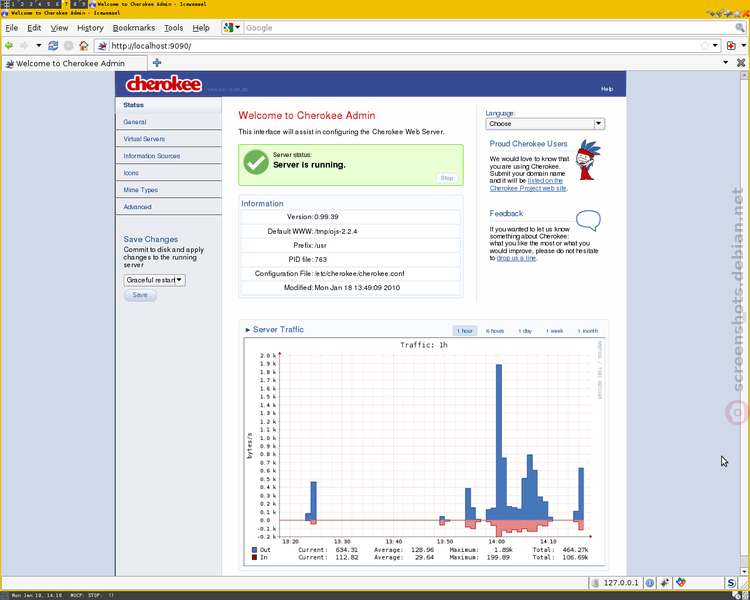Bookmark this page with the star icon
750x600 pixels.
tap(705, 45)
